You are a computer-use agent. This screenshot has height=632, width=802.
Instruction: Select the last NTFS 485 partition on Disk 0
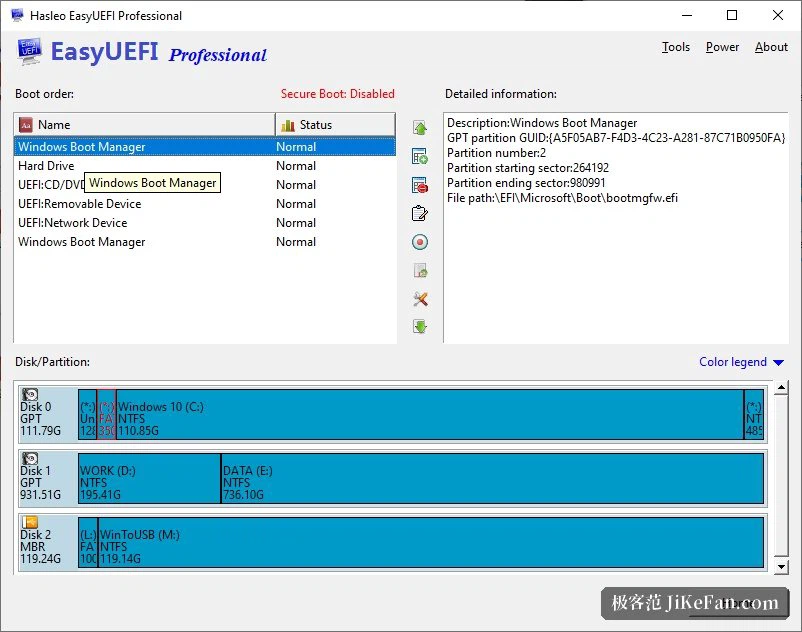click(754, 414)
